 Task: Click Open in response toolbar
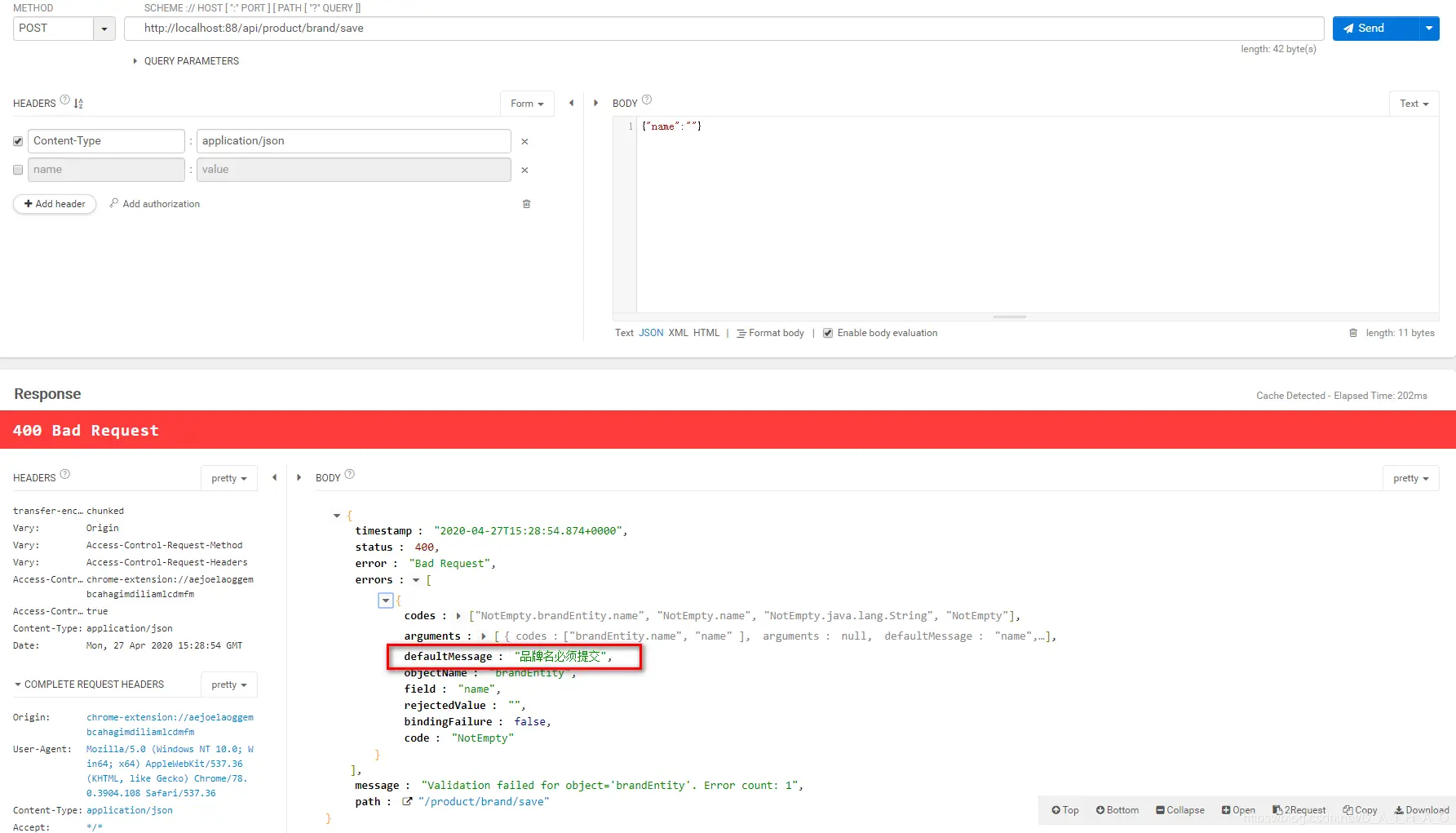point(1238,810)
